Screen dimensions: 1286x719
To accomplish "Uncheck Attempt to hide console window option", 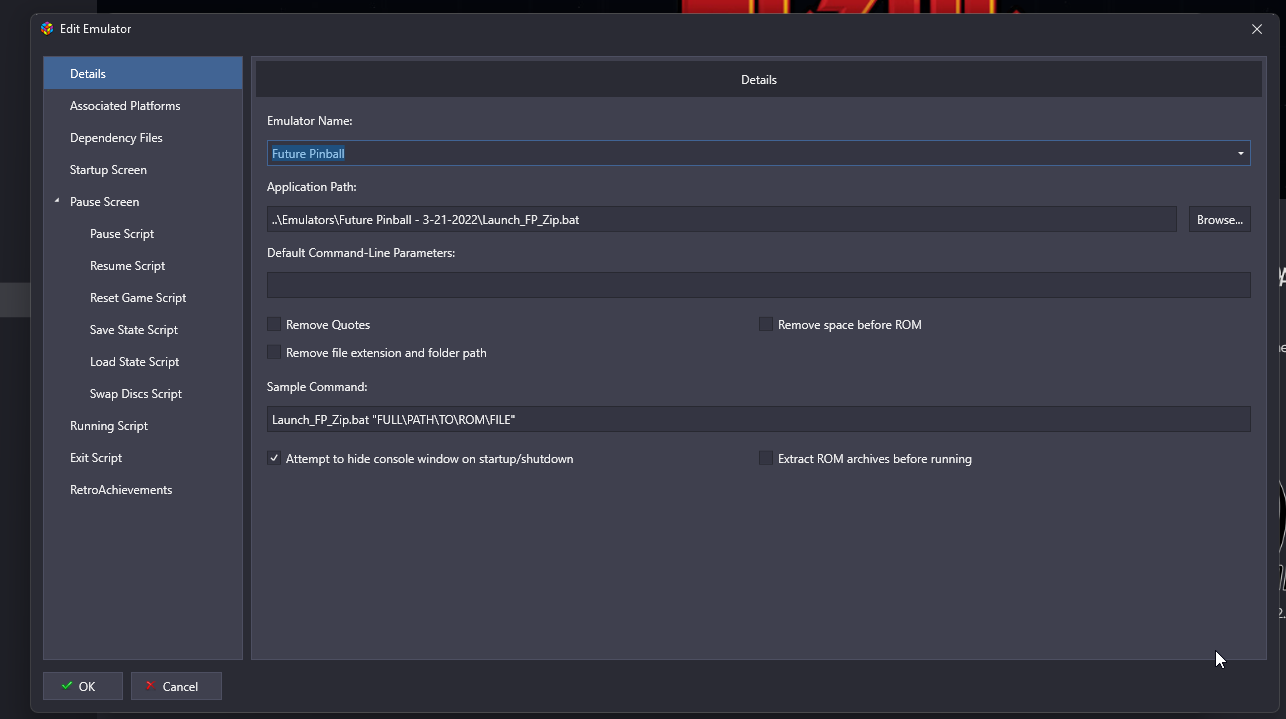I will (274, 459).
